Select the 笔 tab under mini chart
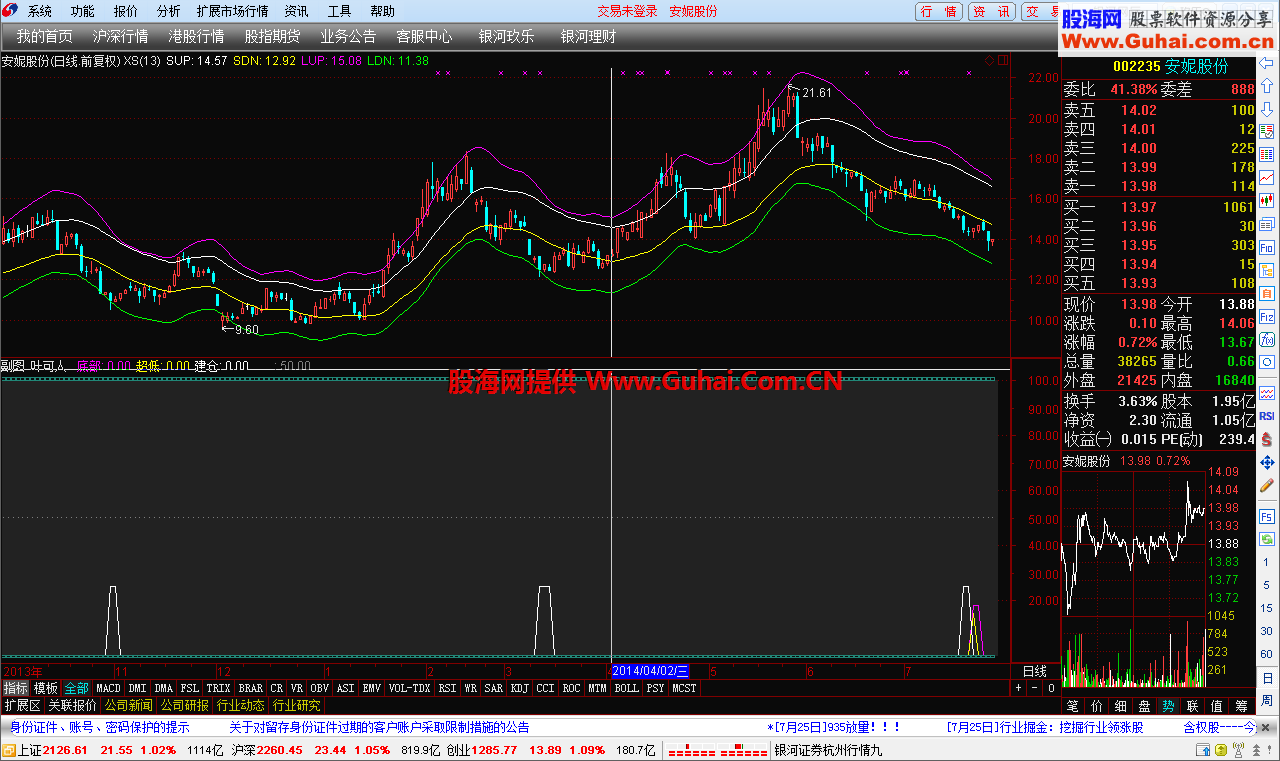The height and width of the screenshot is (761, 1280). point(1073,705)
